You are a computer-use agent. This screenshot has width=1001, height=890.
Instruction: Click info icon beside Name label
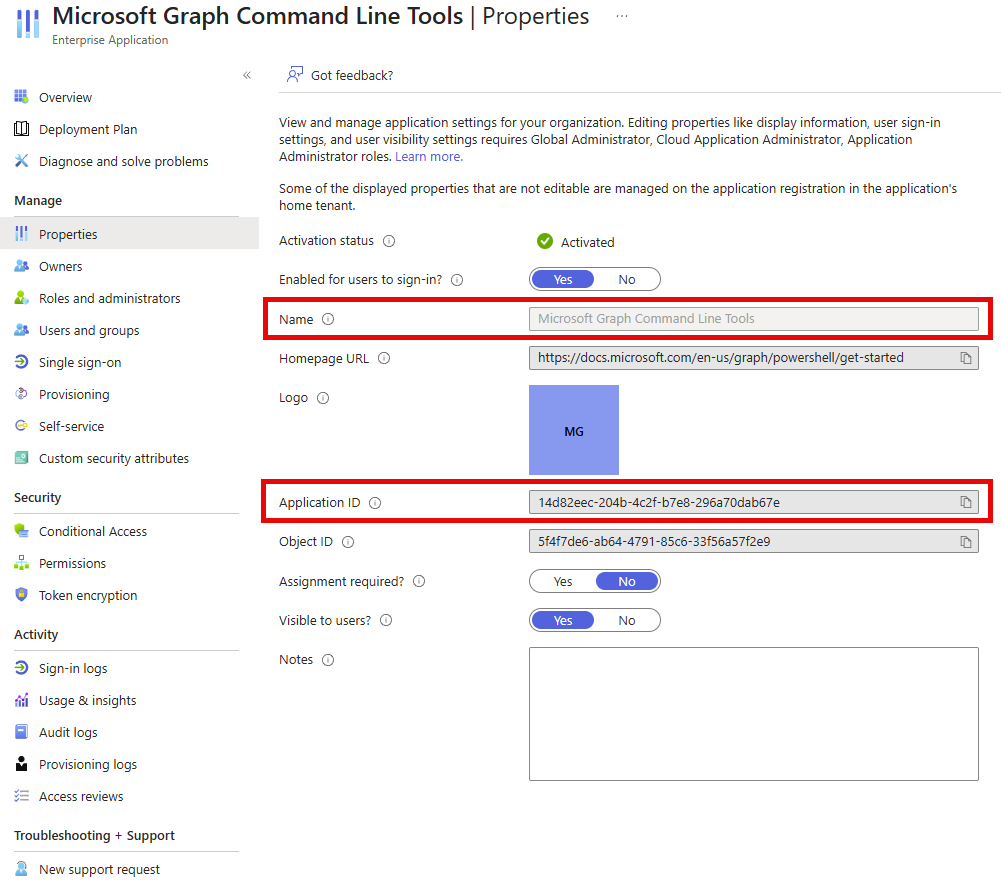[327, 319]
